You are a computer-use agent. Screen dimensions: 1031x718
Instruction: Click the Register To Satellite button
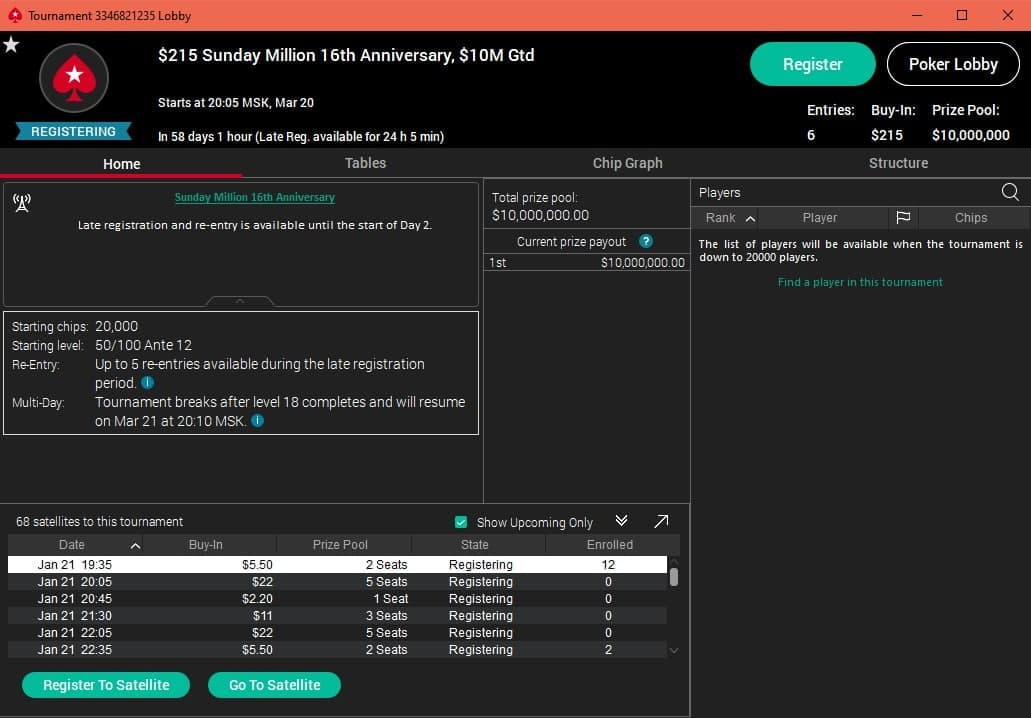click(106, 684)
